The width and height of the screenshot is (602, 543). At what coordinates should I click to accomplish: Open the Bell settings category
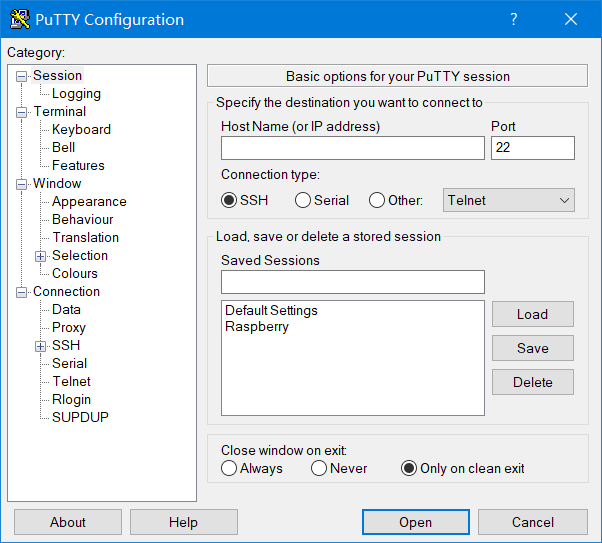[63, 148]
